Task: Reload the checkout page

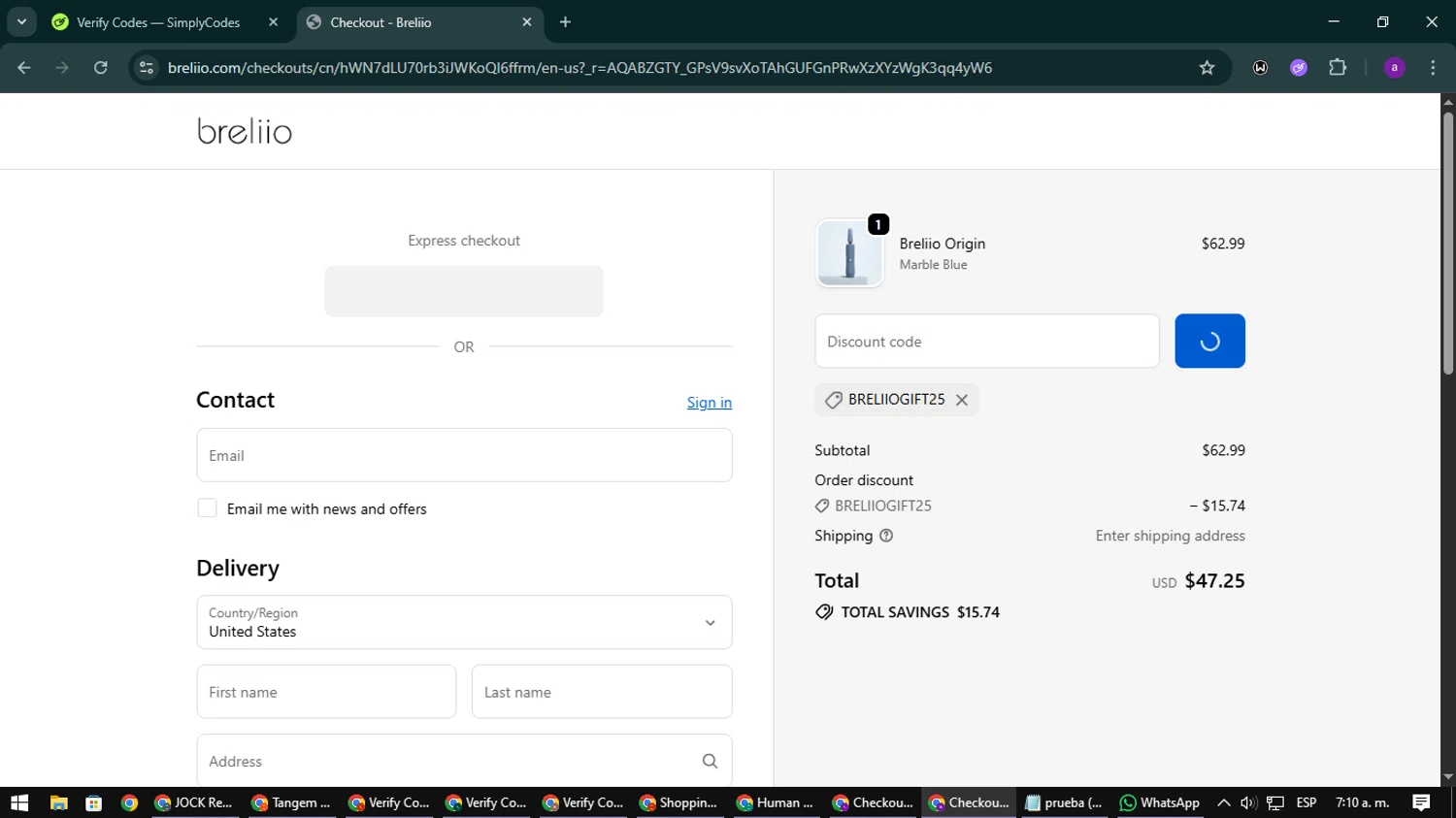Action: 101,68
